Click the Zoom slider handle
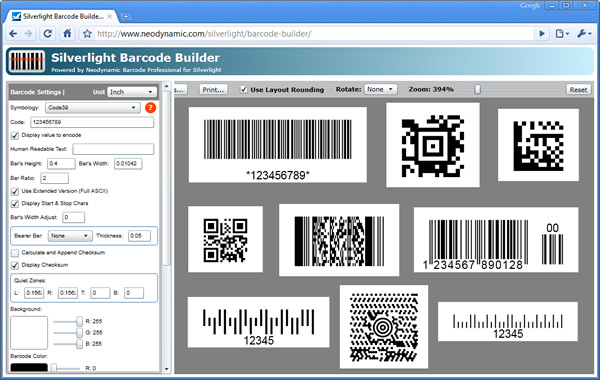This screenshot has width=600, height=380. coord(477,89)
